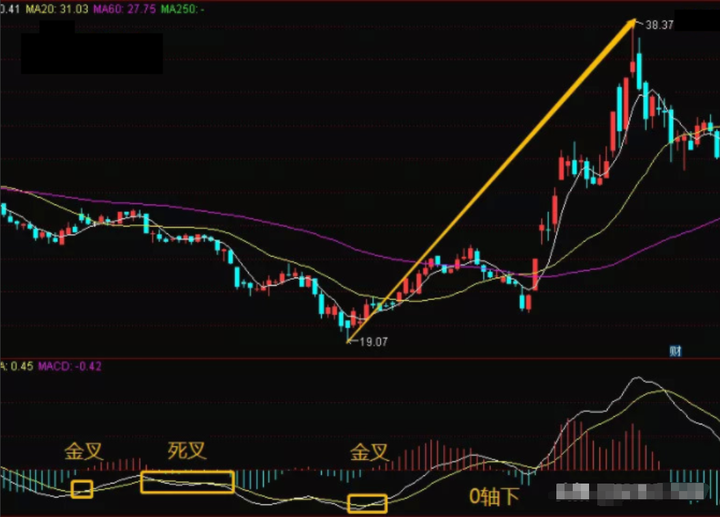This screenshot has height=517, width=720.
Task: Click the blue 财 marker on chart
Action: [675, 350]
